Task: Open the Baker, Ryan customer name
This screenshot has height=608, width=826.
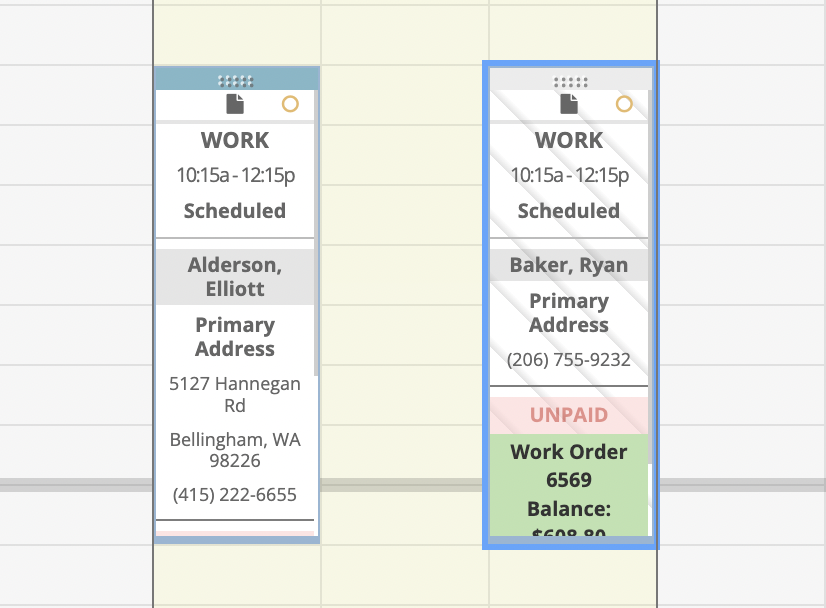Action: (x=569, y=265)
